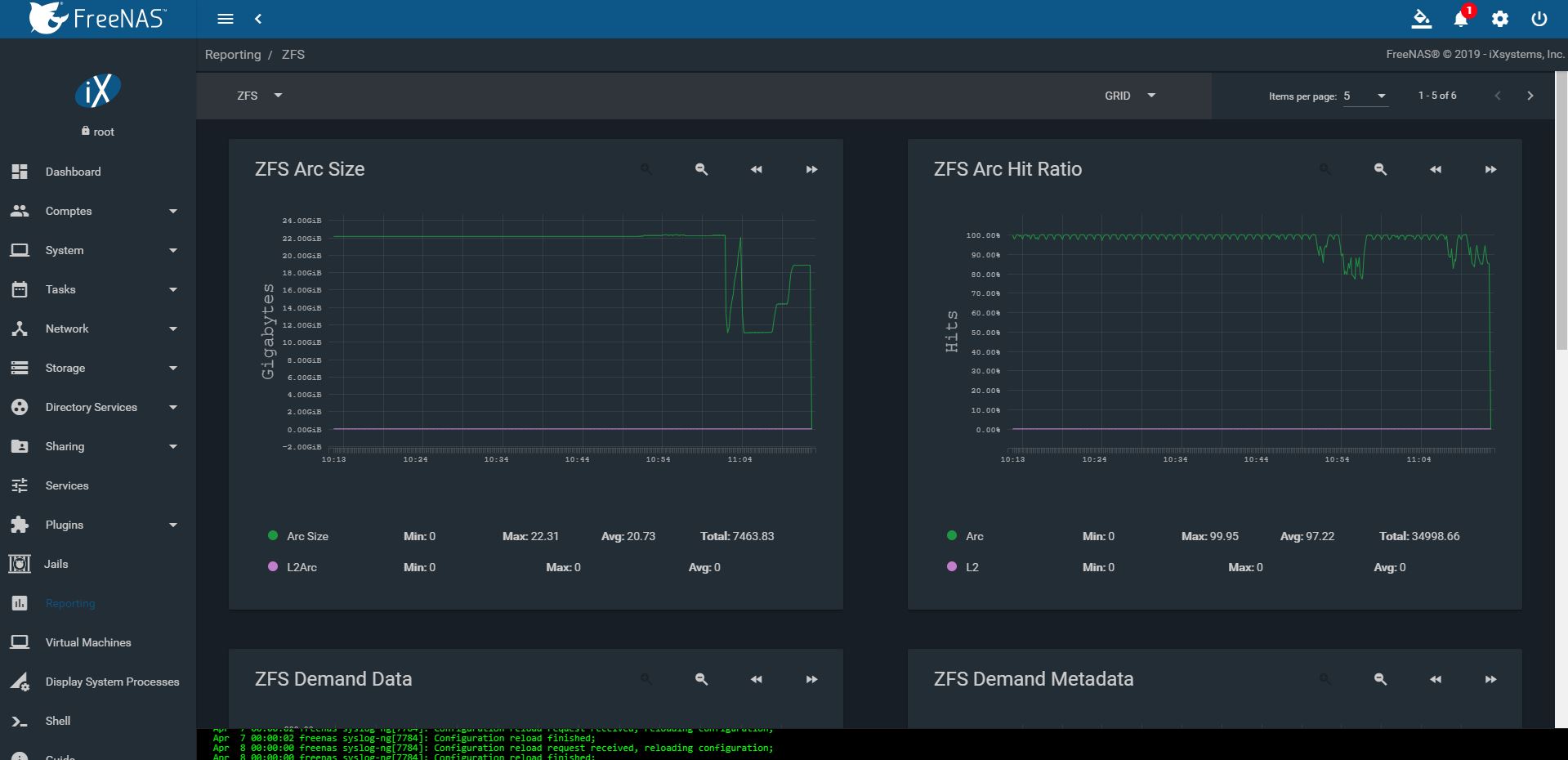
Task: Step forward on ZFS Arc Size chart
Action: (811, 169)
